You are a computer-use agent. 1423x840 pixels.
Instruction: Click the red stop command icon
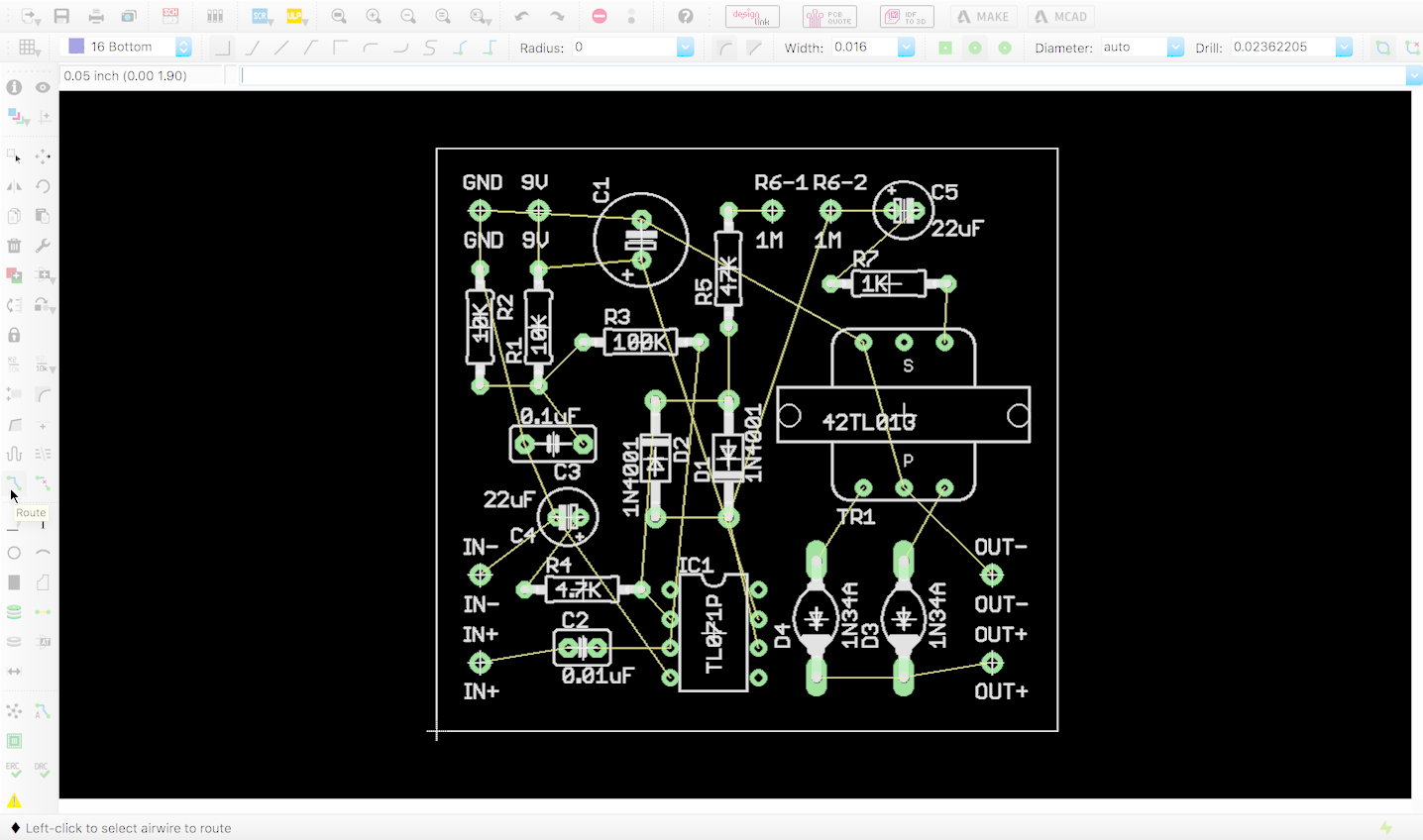(x=600, y=16)
